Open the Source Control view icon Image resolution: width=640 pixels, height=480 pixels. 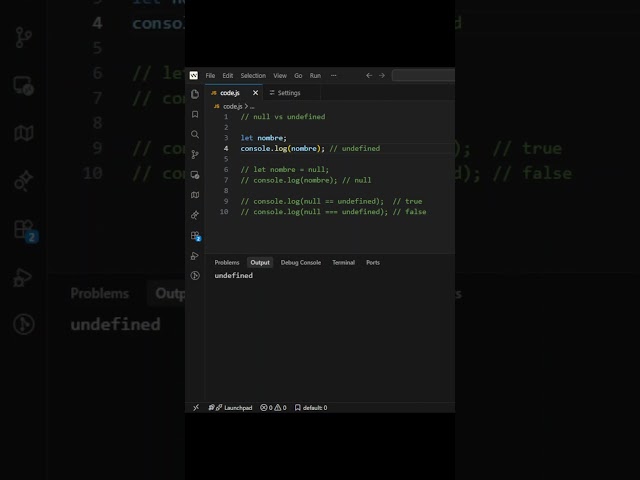(x=195, y=155)
